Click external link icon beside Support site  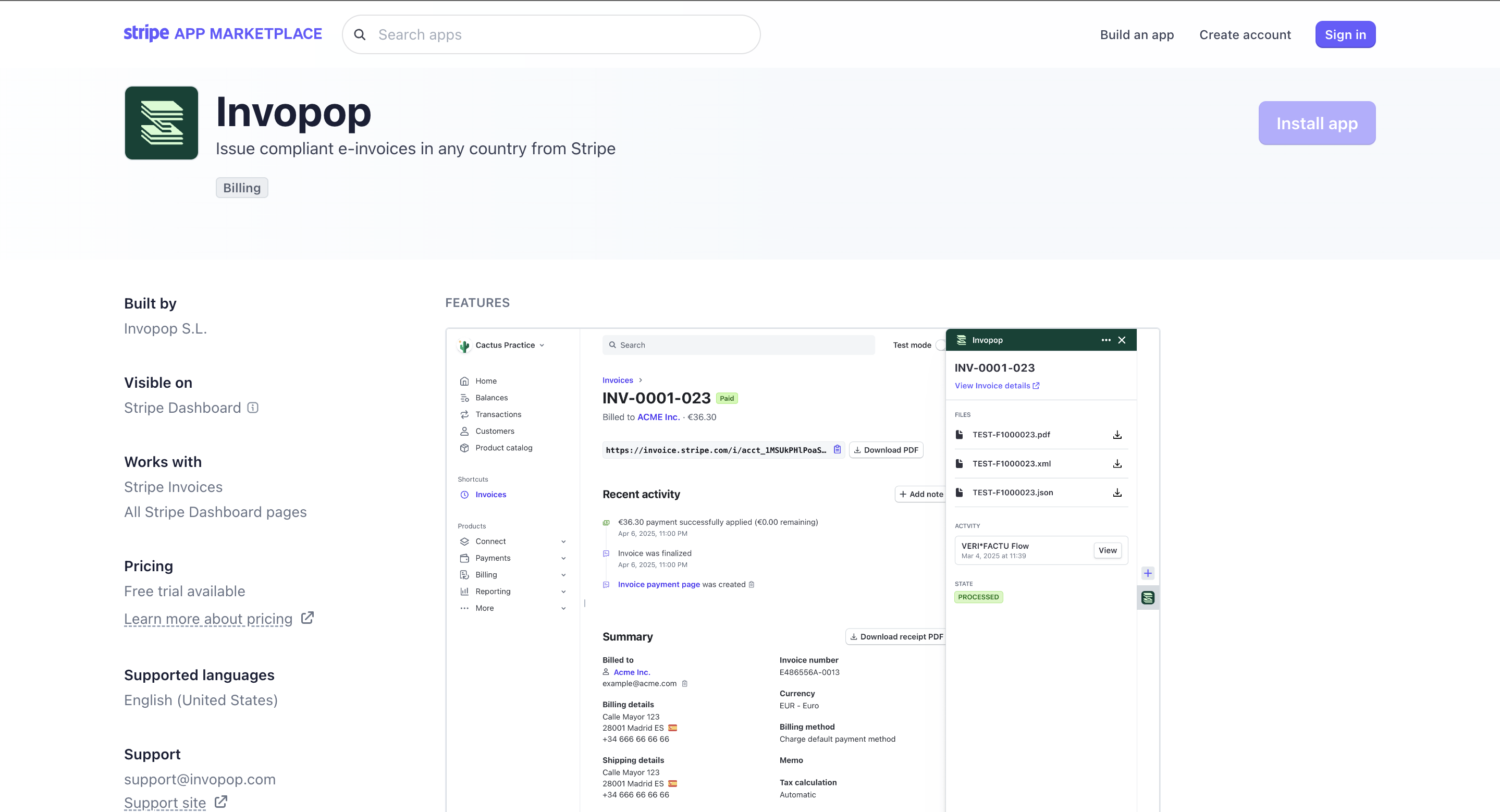point(220,802)
